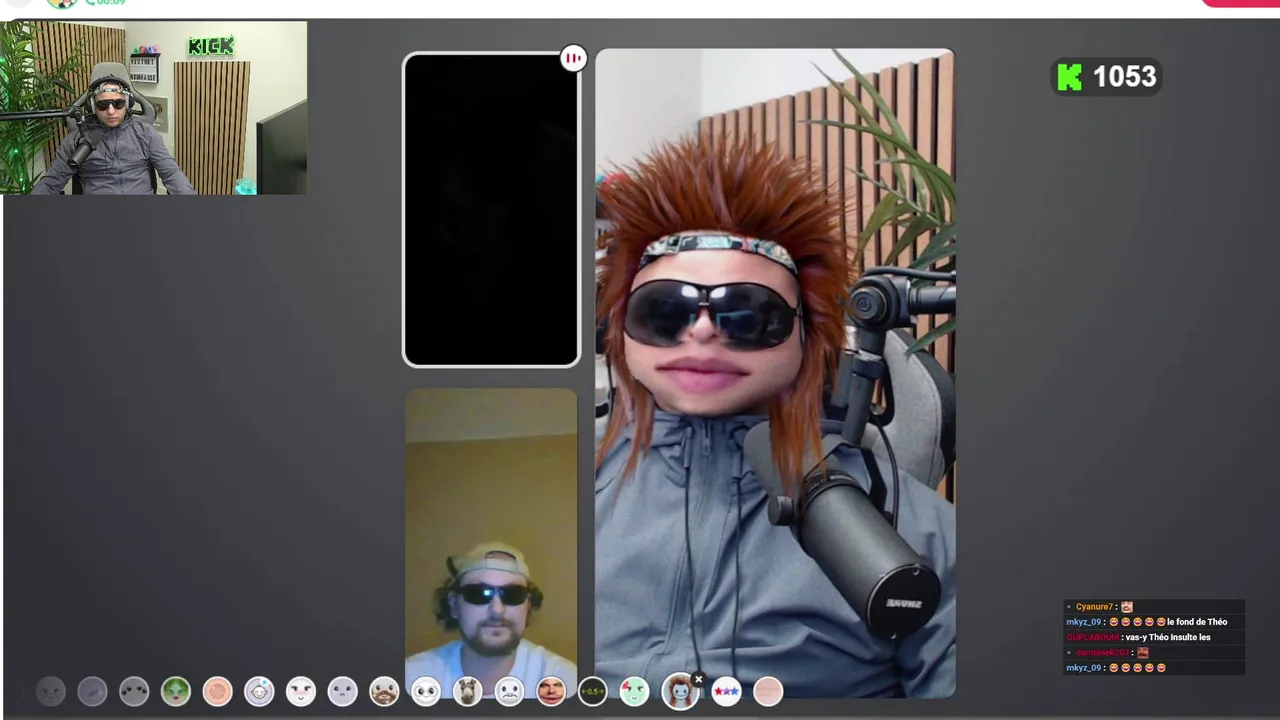Choose the leftmost dimmed sleepy face filter
1280x720 pixels.
[51, 691]
